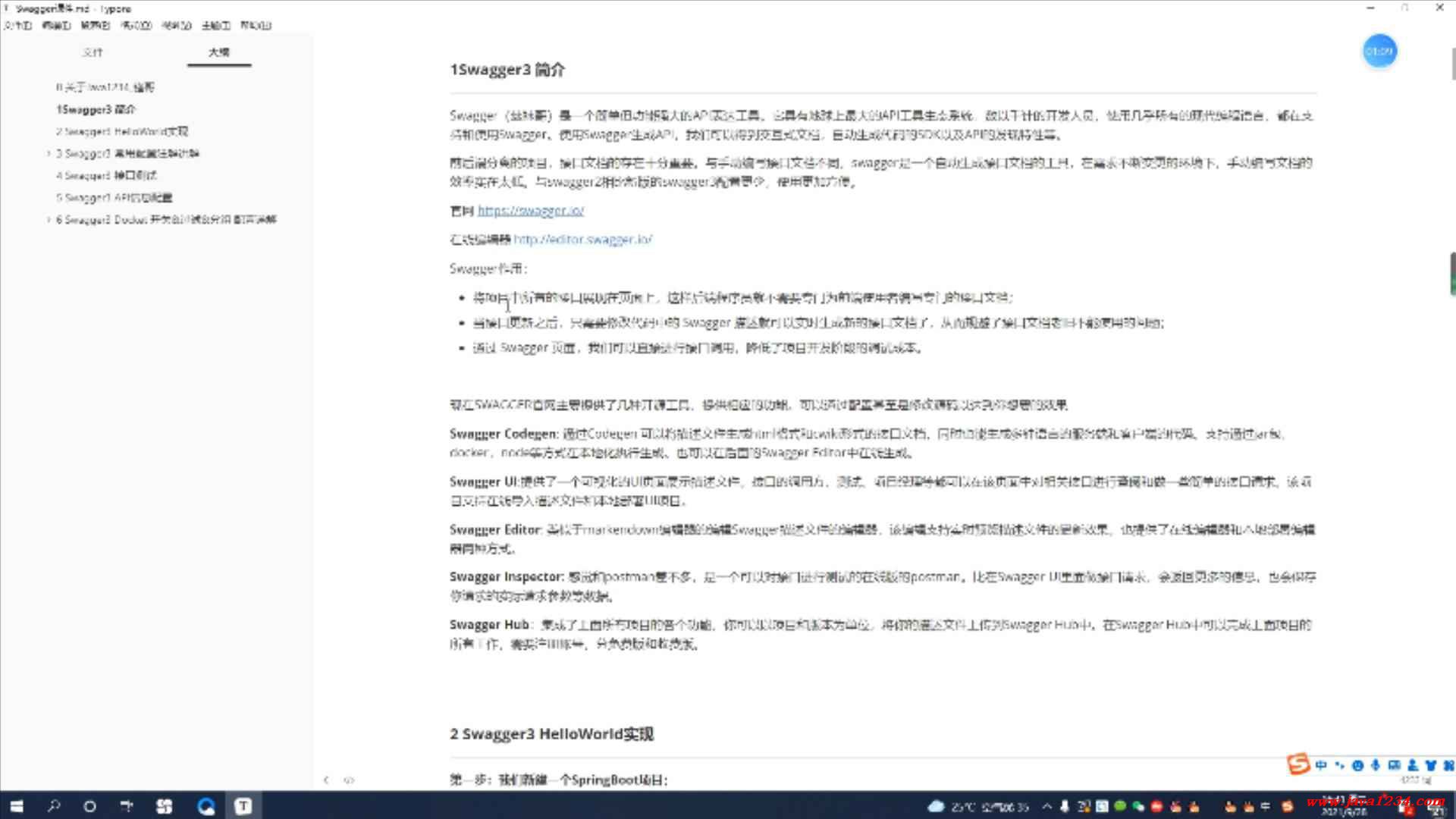Screen dimensions: 1456x819
Task: Jump to outline entry 5 Swagger3 API信息配置
Action: (114, 197)
